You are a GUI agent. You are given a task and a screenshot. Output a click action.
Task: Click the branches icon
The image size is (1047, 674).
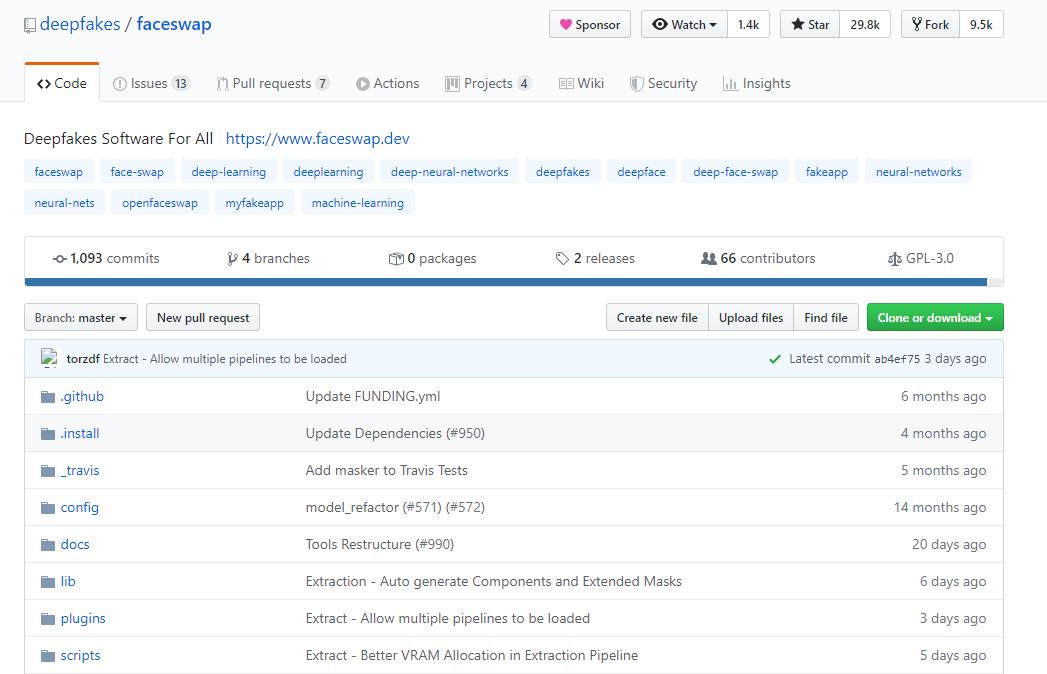click(232, 259)
